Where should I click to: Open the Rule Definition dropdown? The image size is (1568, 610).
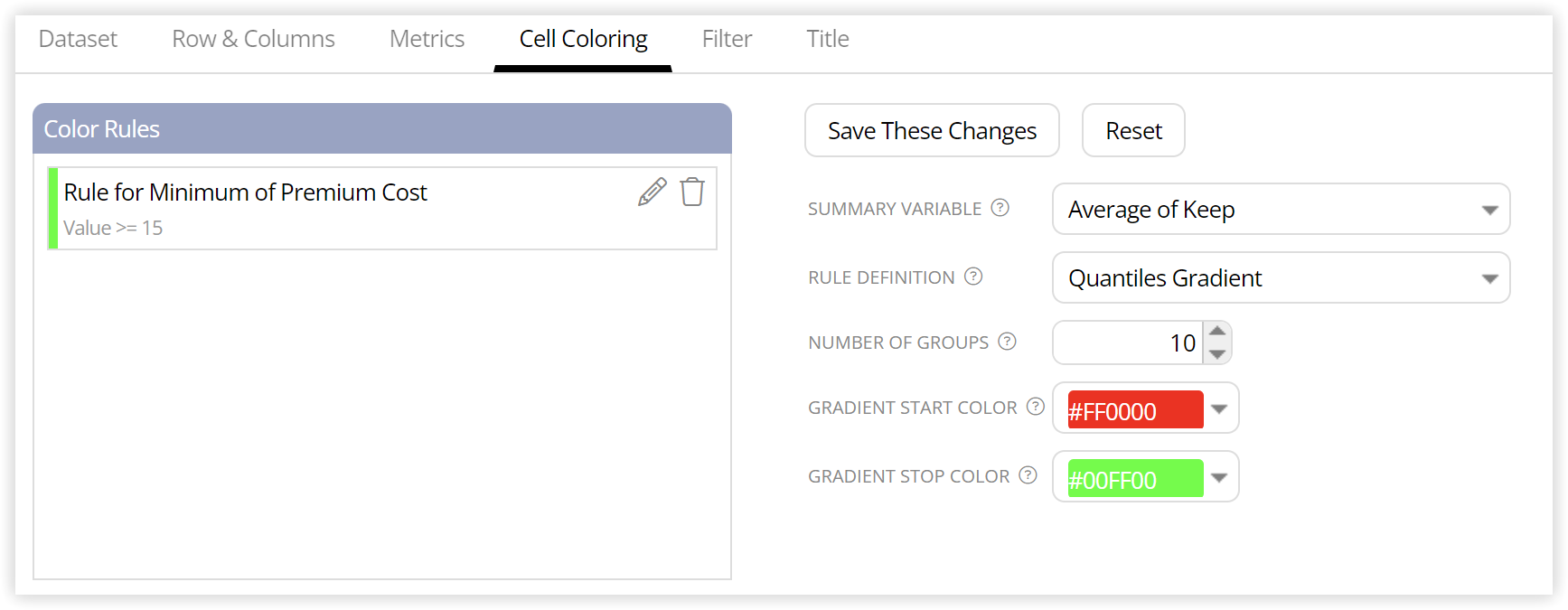(x=1489, y=278)
